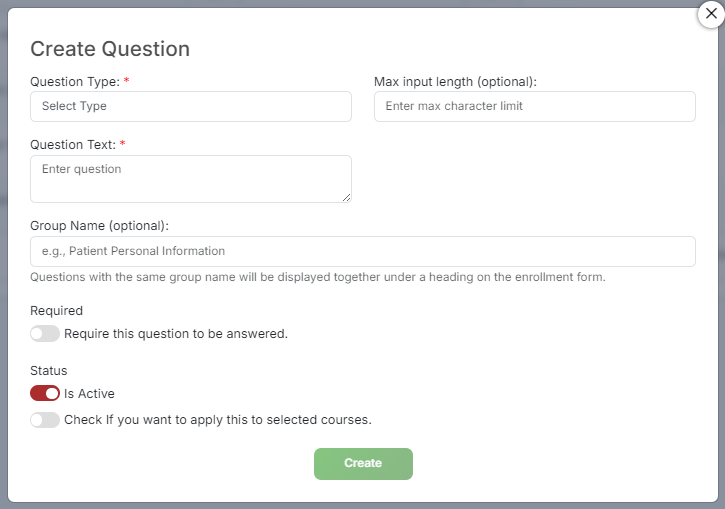Click the 'Create Question' dialog heading
This screenshot has height=509, width=725.
pyautogui.click(x=110, y=49)
